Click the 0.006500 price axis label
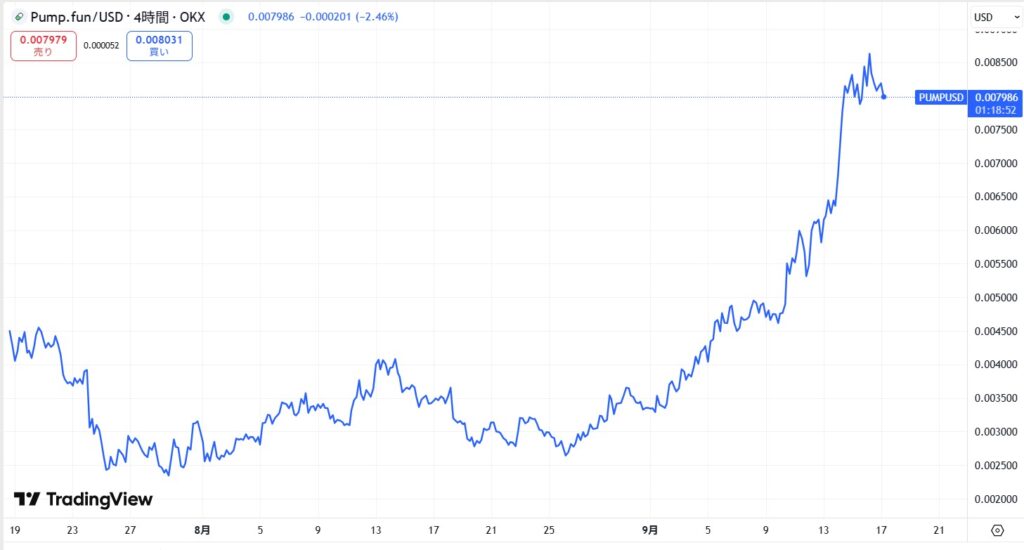 tap(996, 197)
